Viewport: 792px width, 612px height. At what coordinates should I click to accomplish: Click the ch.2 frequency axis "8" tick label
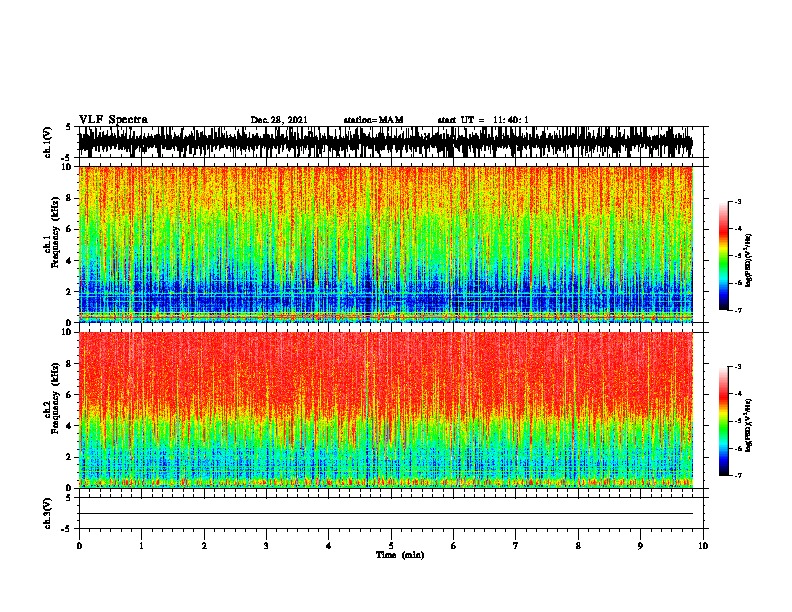tap(69, 364)
